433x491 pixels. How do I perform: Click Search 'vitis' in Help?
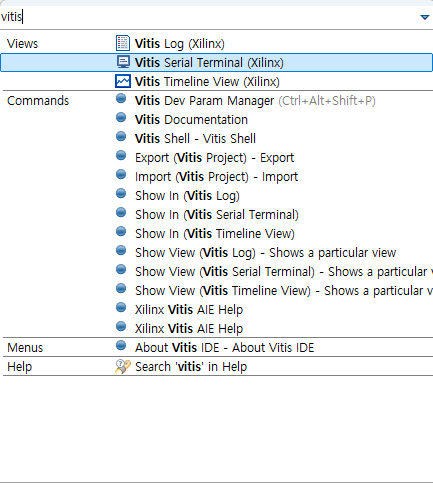coord(191,367)
